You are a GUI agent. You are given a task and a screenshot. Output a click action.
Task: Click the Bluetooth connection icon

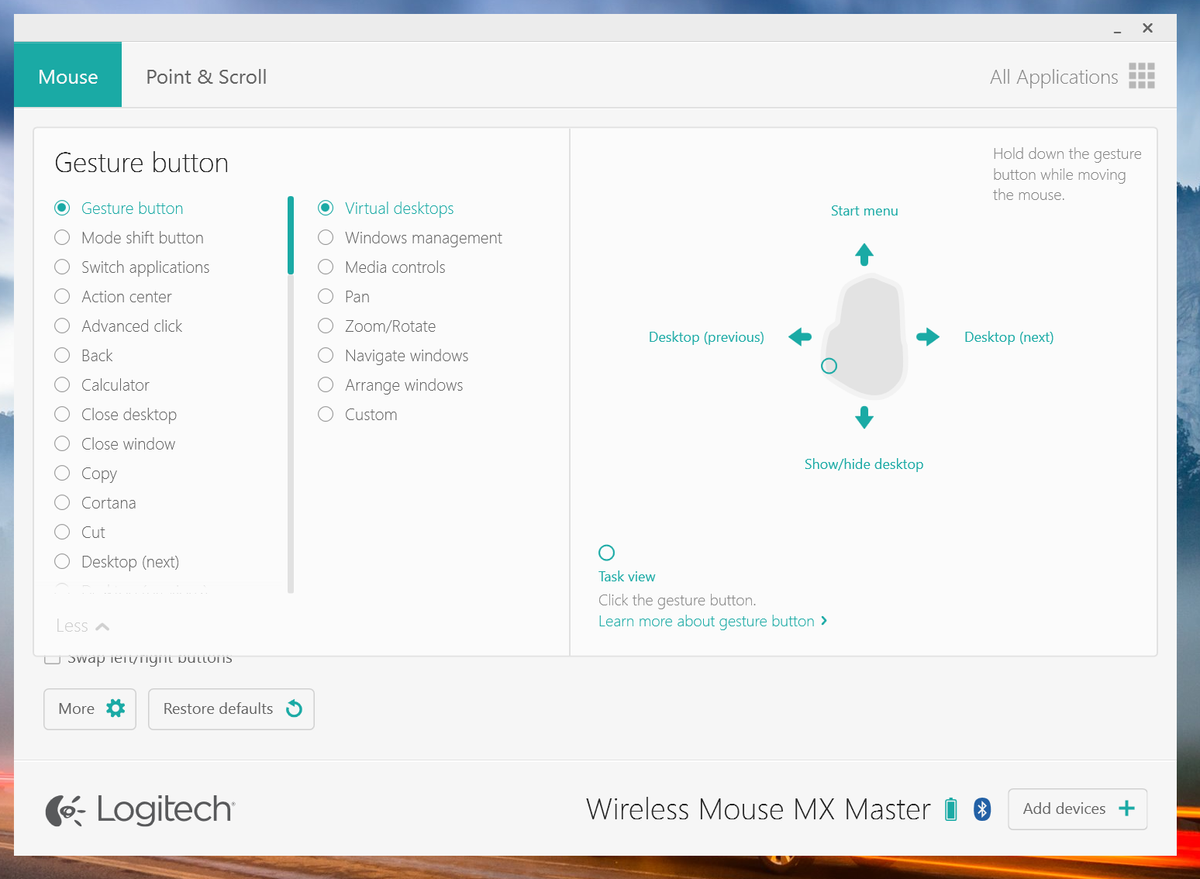(x=981, y=809)
